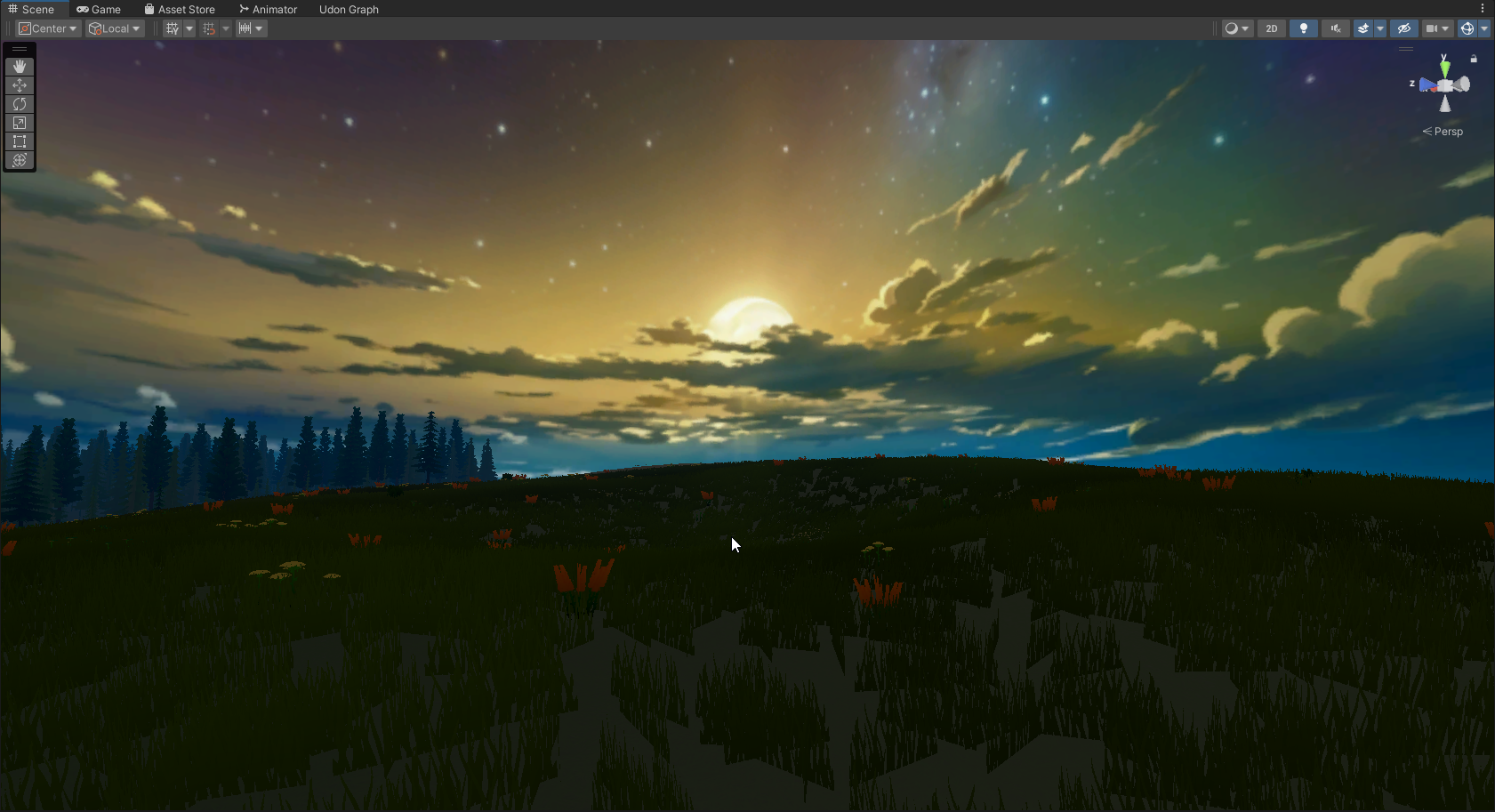The height and width of the screenshot is (812, 1495).
Task: Open the Local handle rotation dropdown
Action: point(116,28)
